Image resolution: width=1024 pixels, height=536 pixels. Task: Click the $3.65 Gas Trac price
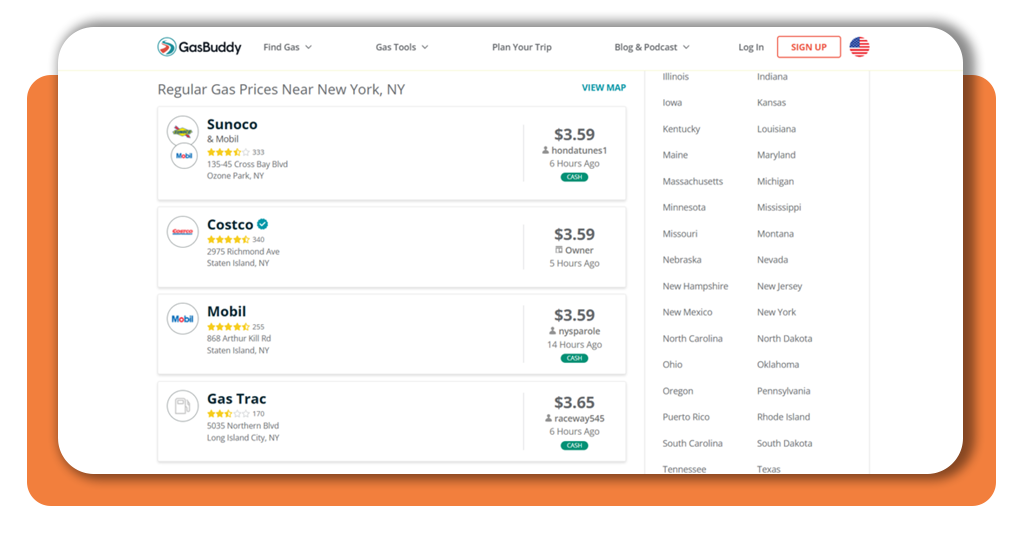tap(574, 402)
